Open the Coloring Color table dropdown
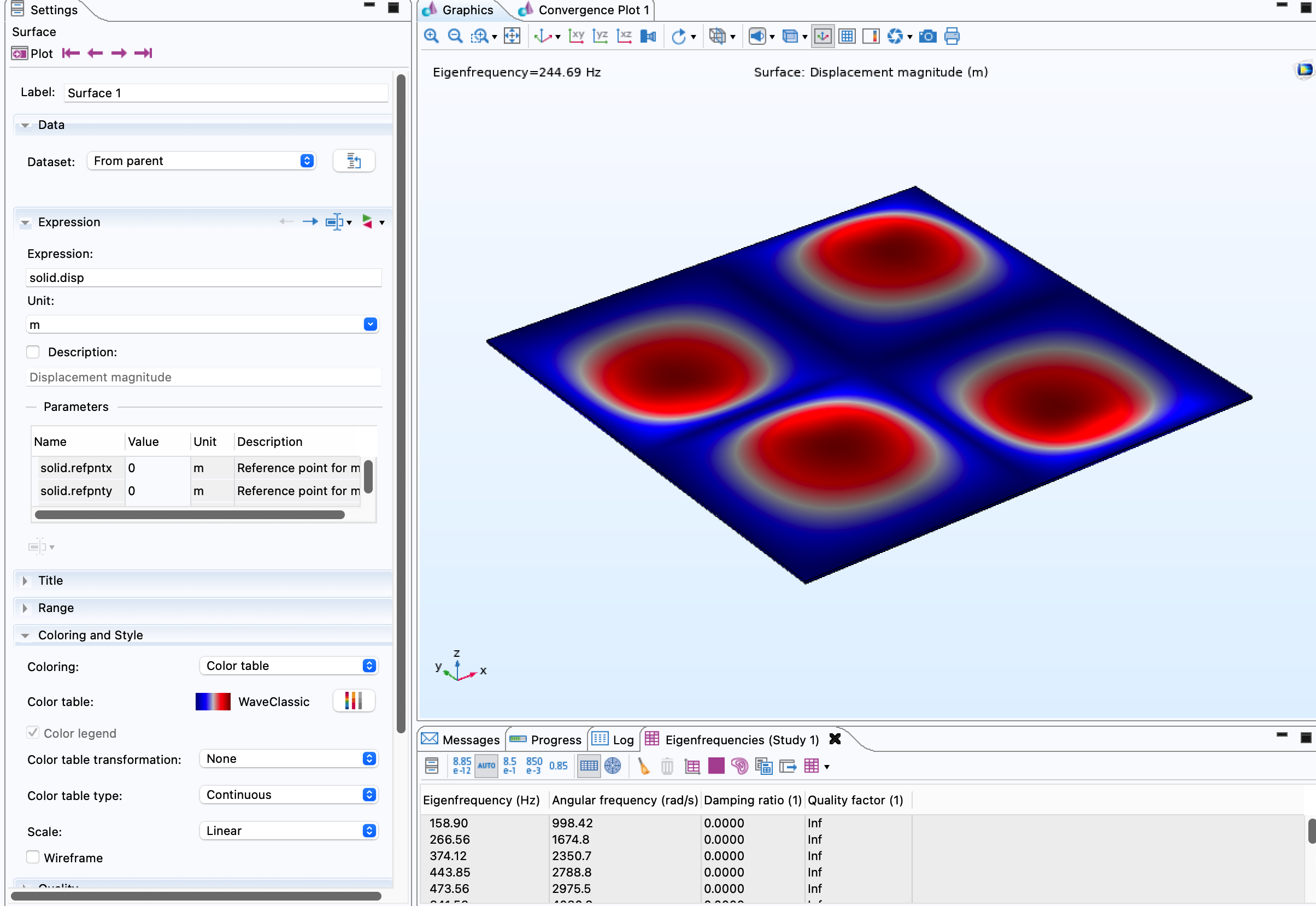The image size is (1316, 906). coord(289,666)
